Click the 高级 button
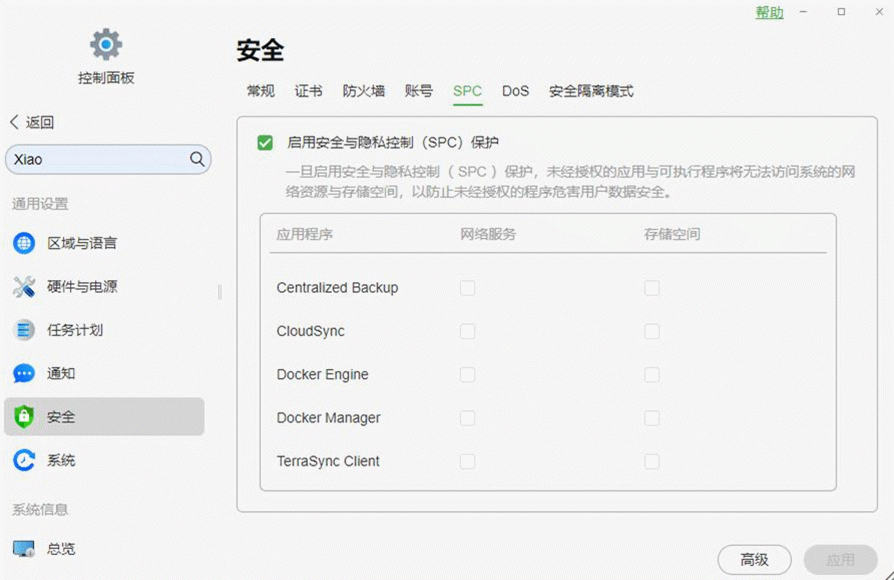Image resolution: width=894 pixels, height=580 pixels. [754, 560]
